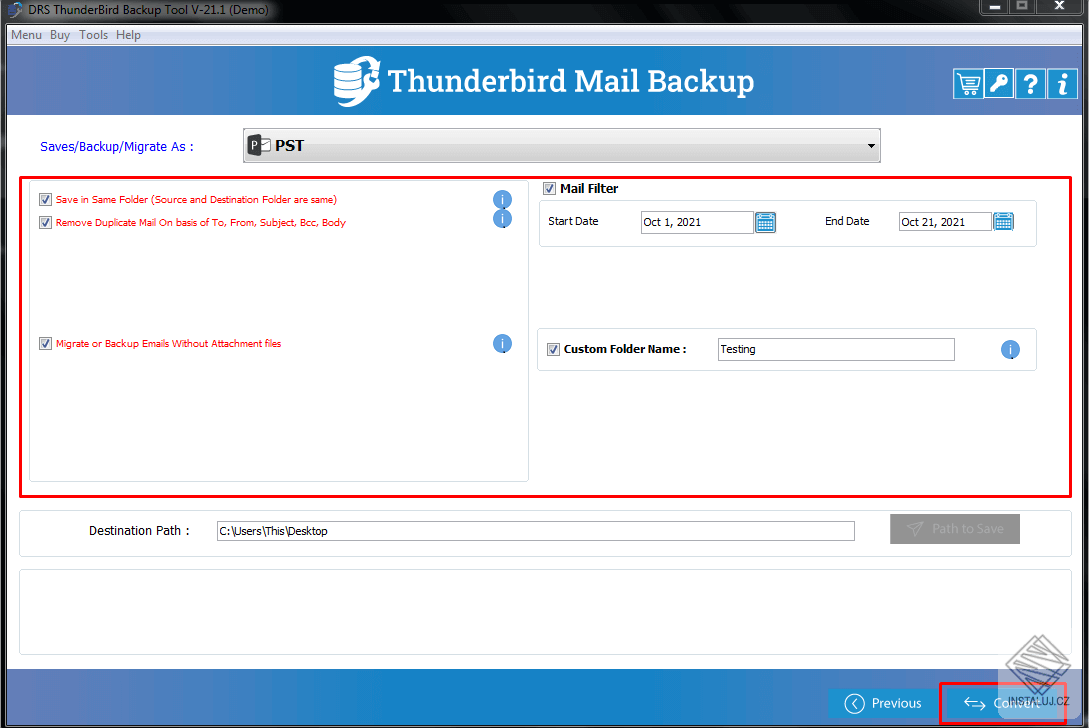Click the Start Date field

697,222
